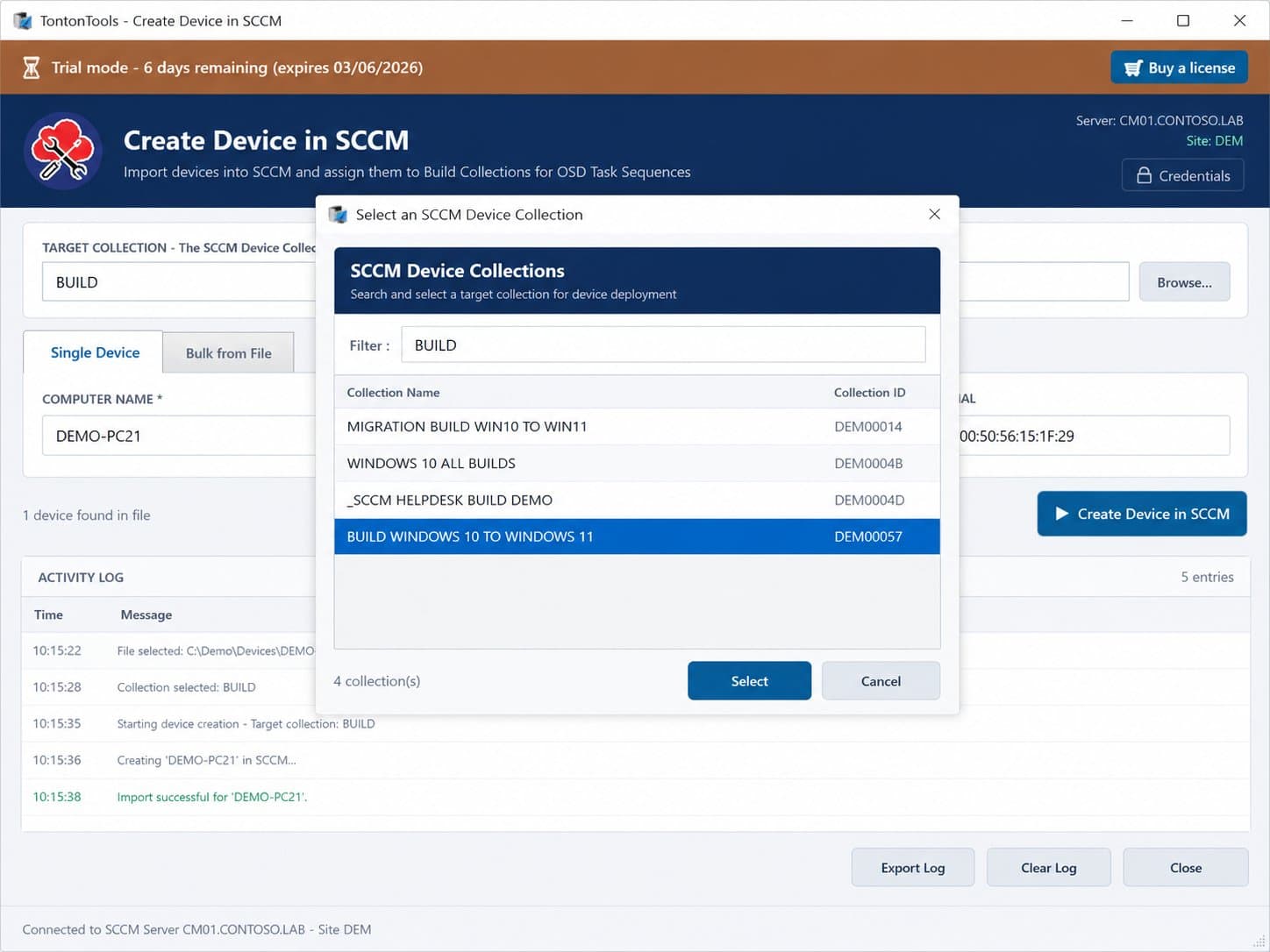Click the TontonTools logo in the header
This screenshot has width=1270, height=952.
click(62, 151)
